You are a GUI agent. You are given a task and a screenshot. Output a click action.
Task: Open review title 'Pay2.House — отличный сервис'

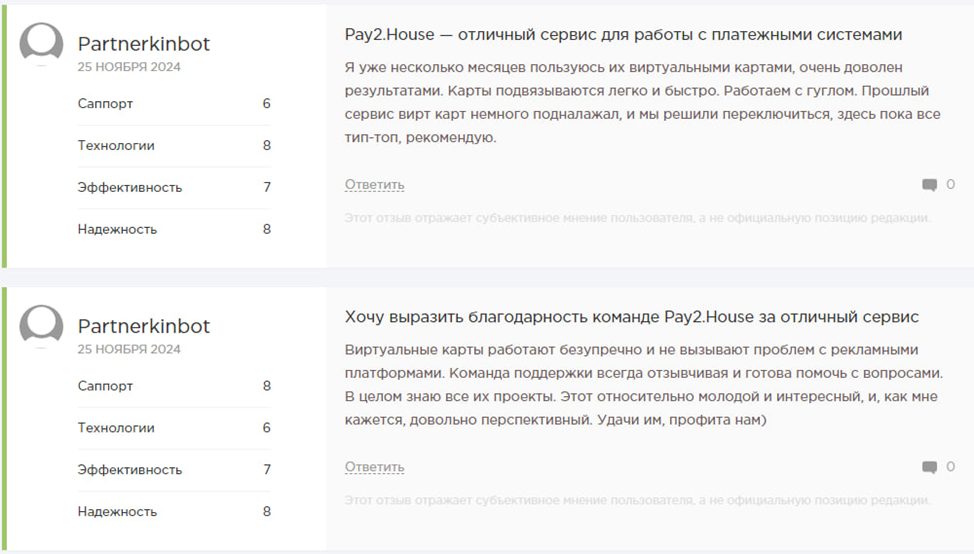[623, 35]
